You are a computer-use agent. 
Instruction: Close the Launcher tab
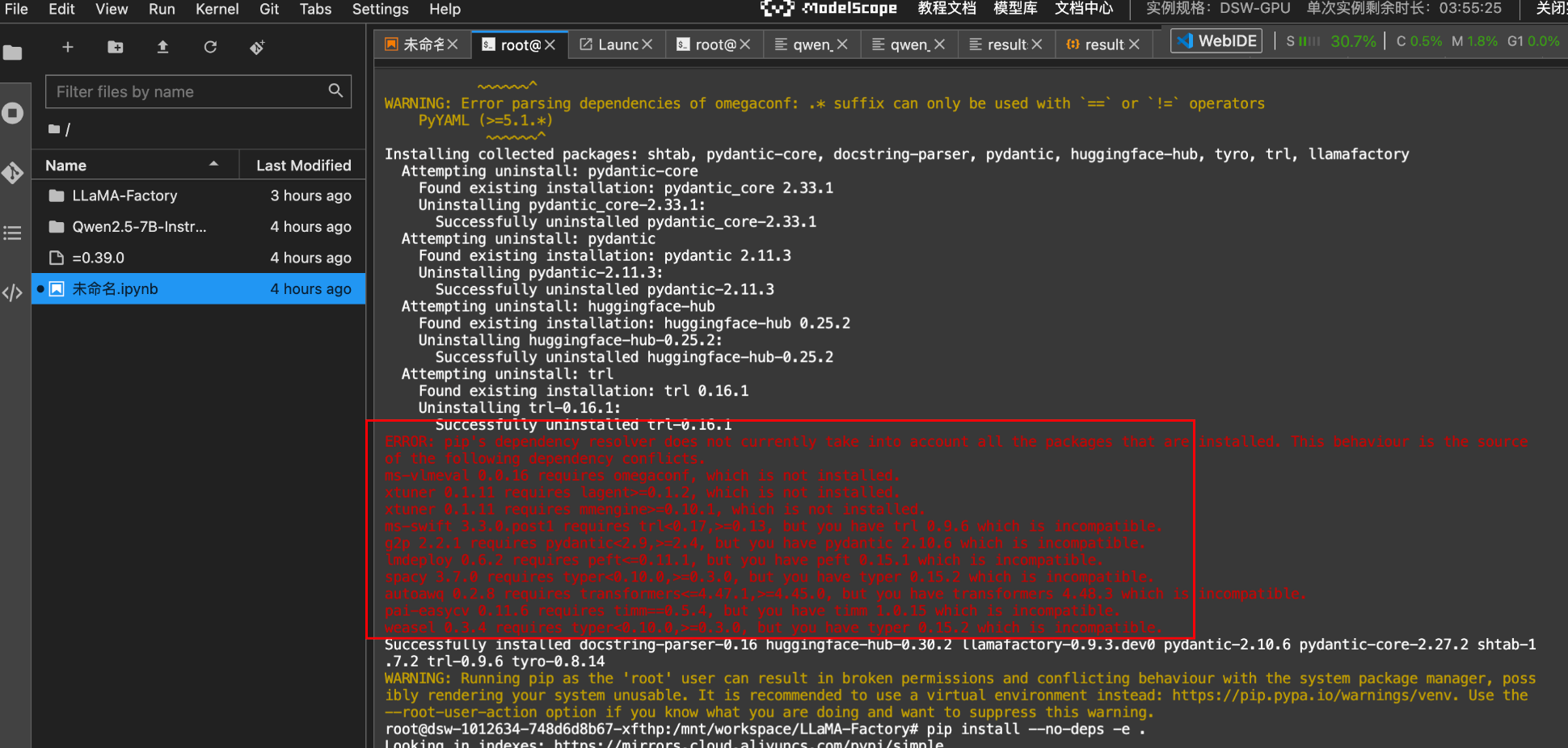pyautogui.click(x=647, y=44)
